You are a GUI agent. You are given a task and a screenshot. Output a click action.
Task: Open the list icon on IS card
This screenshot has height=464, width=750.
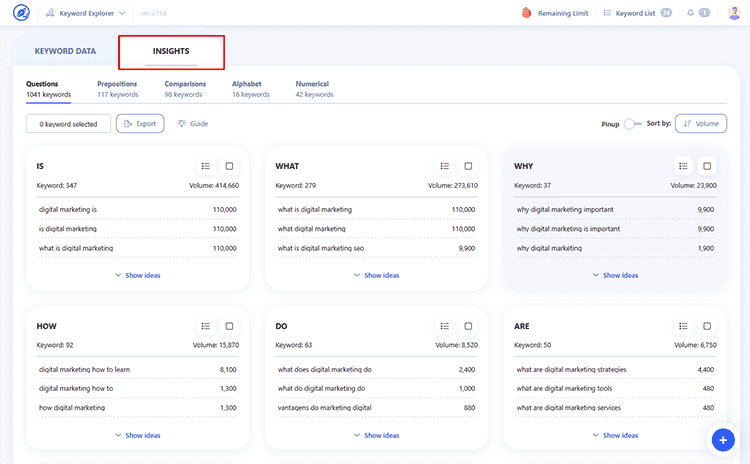pyautogui.click(x=206, y=166)
